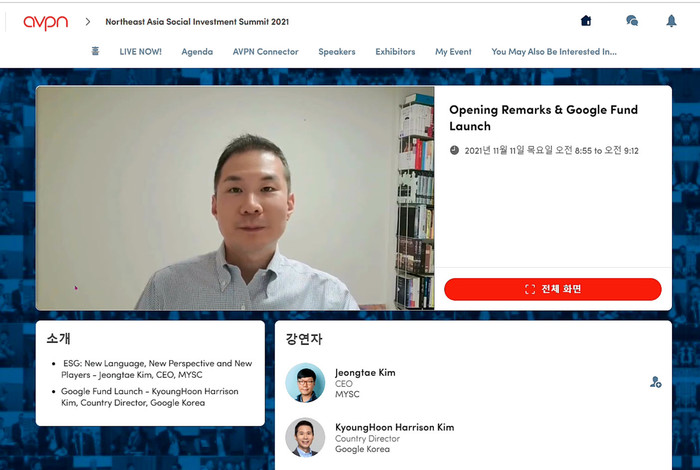Go to the LIVE NOW! tab
This screenshot has height=470, width=700.
click(141, 52)
